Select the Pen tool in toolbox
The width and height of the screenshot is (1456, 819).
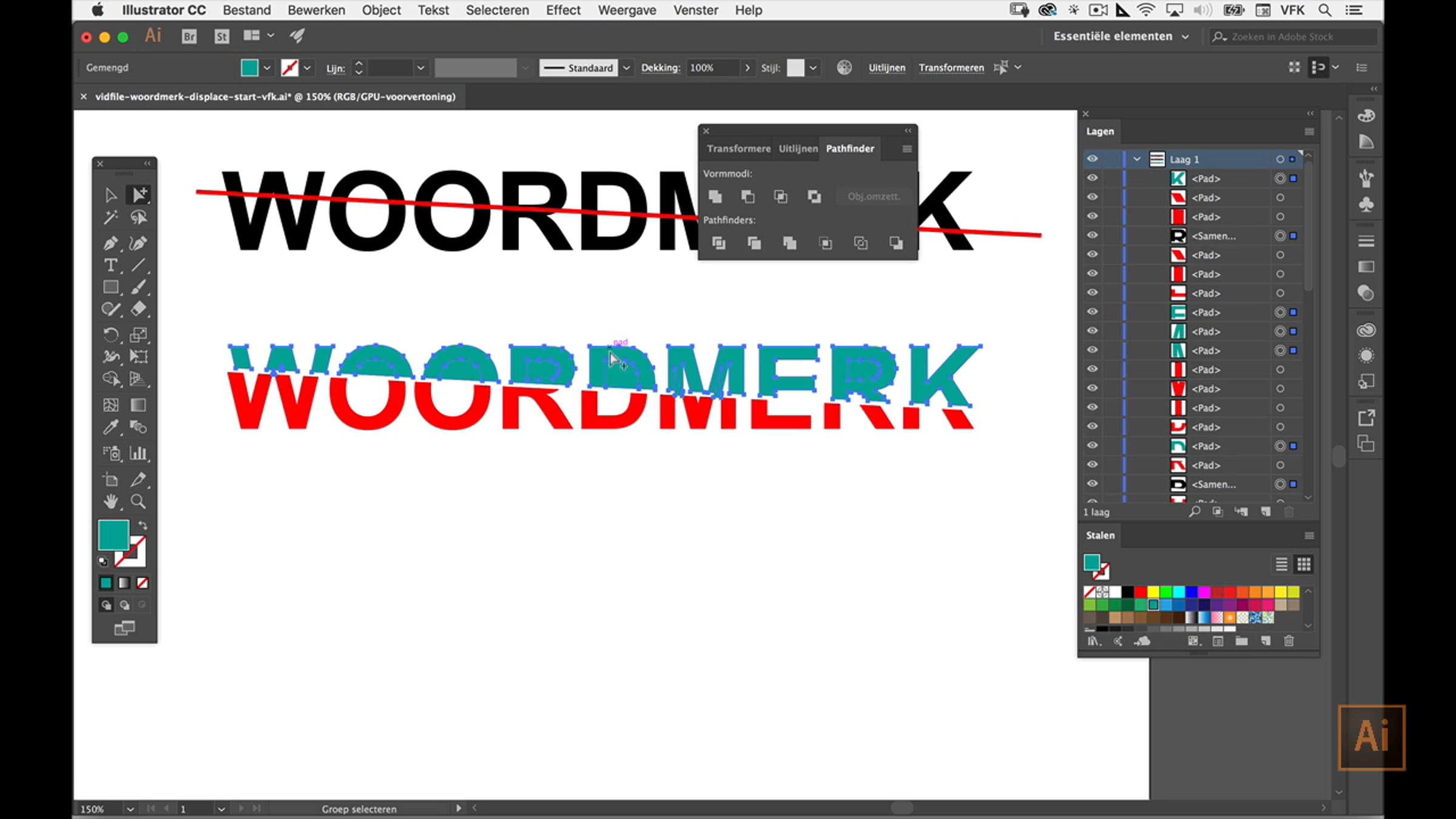pyautogui.click(x=110, y=243)
